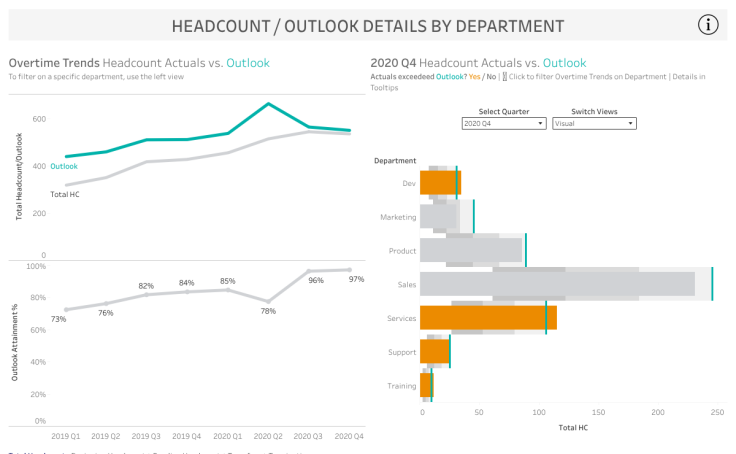This screenshot has width=736, height=454.
Task: Click the 97% data point label
Action: (x=356, y=279)
